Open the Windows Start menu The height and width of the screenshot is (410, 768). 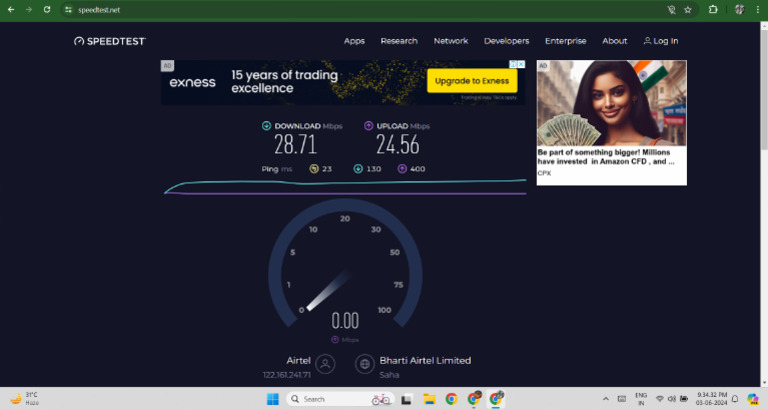coord(273,399)
